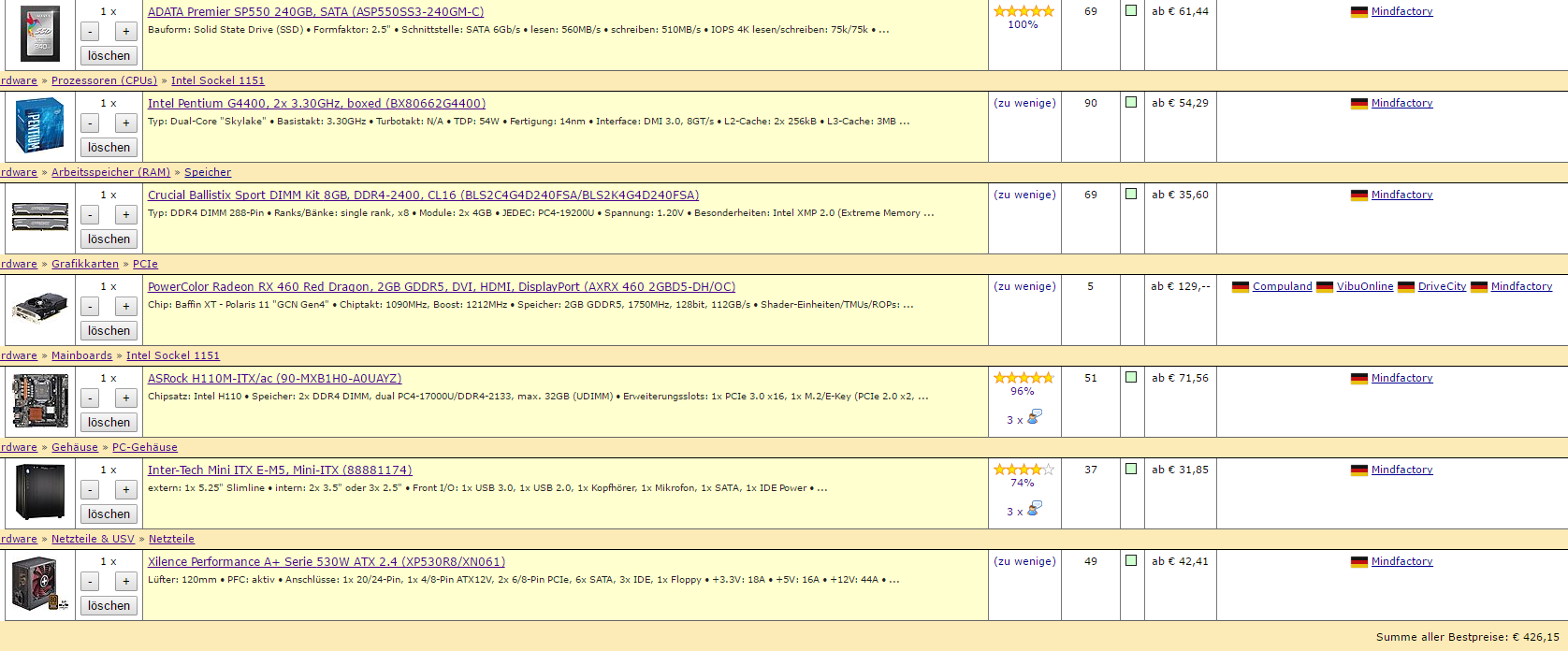Increase quantity of Xilence power supply
The width and height of the screenshot is (1568, 651).
[x=125, y=582]
